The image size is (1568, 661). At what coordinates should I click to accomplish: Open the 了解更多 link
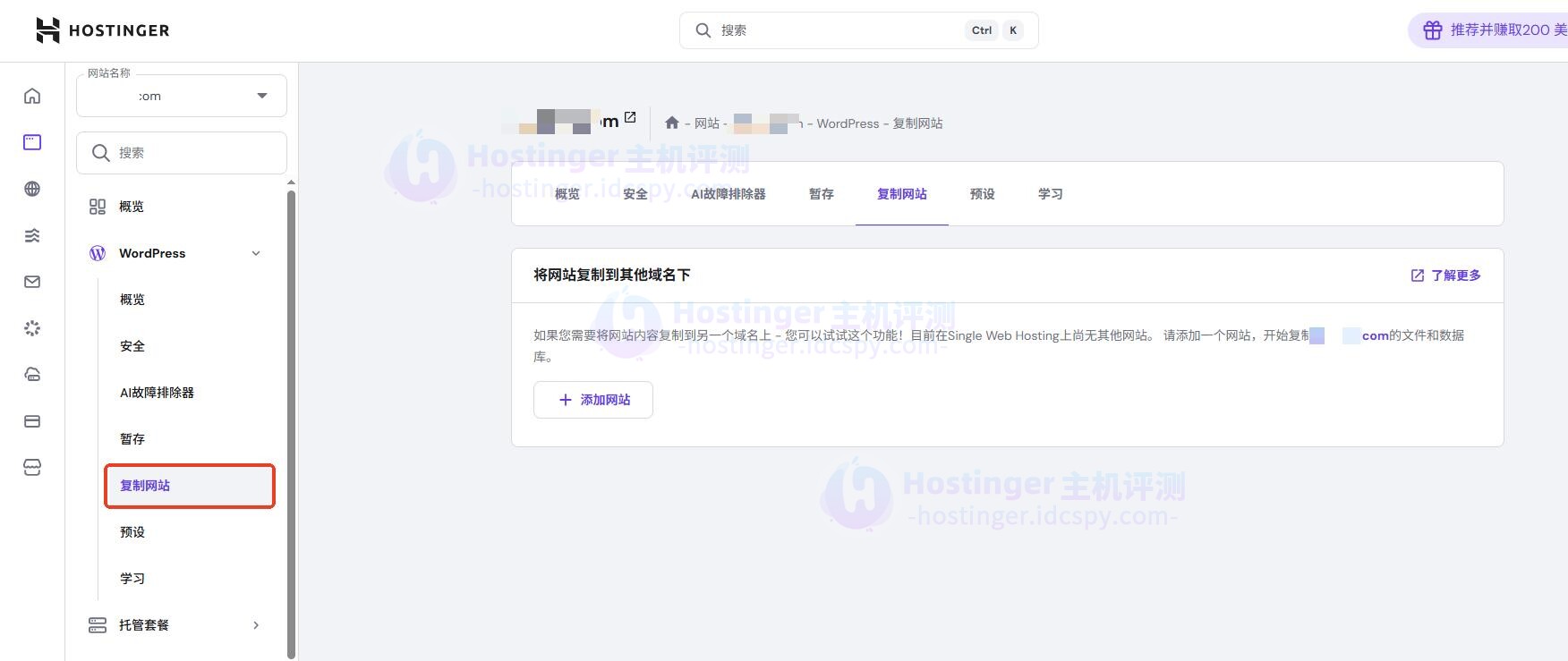pyautogui.click(x=1445, y=275)
